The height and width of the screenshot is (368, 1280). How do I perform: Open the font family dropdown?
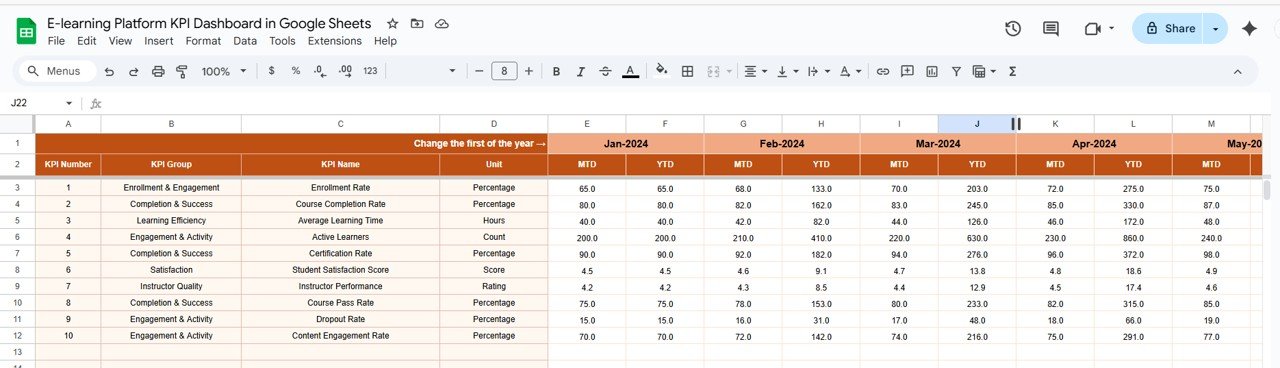click(425, 71)
